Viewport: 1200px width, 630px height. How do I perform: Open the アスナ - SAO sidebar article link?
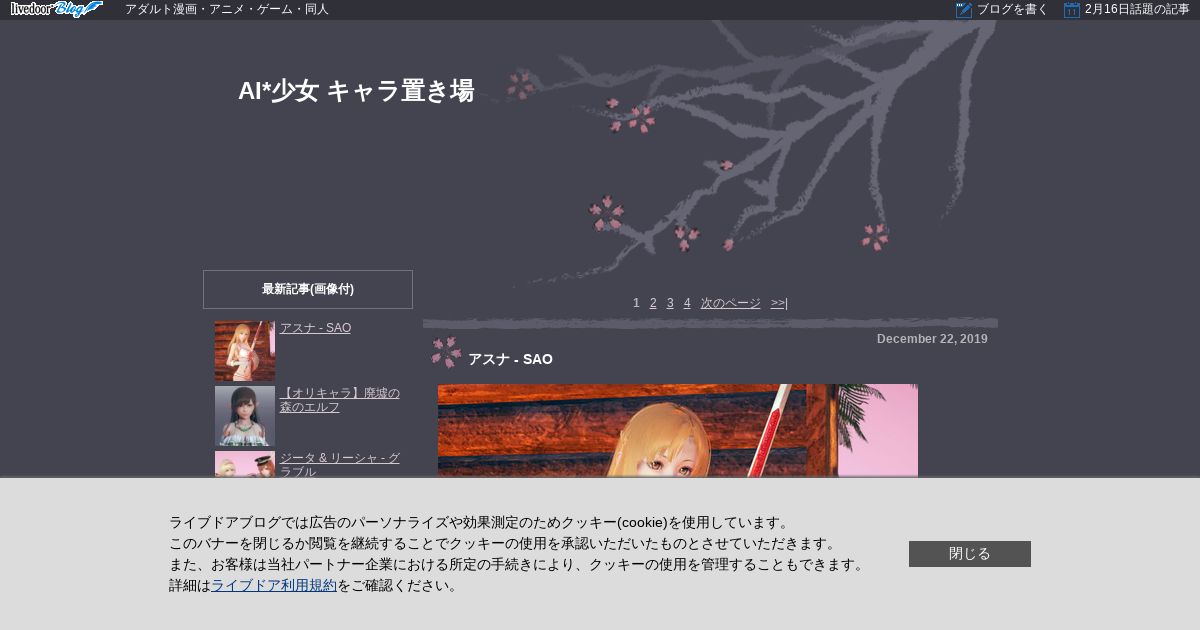(315, 328)
